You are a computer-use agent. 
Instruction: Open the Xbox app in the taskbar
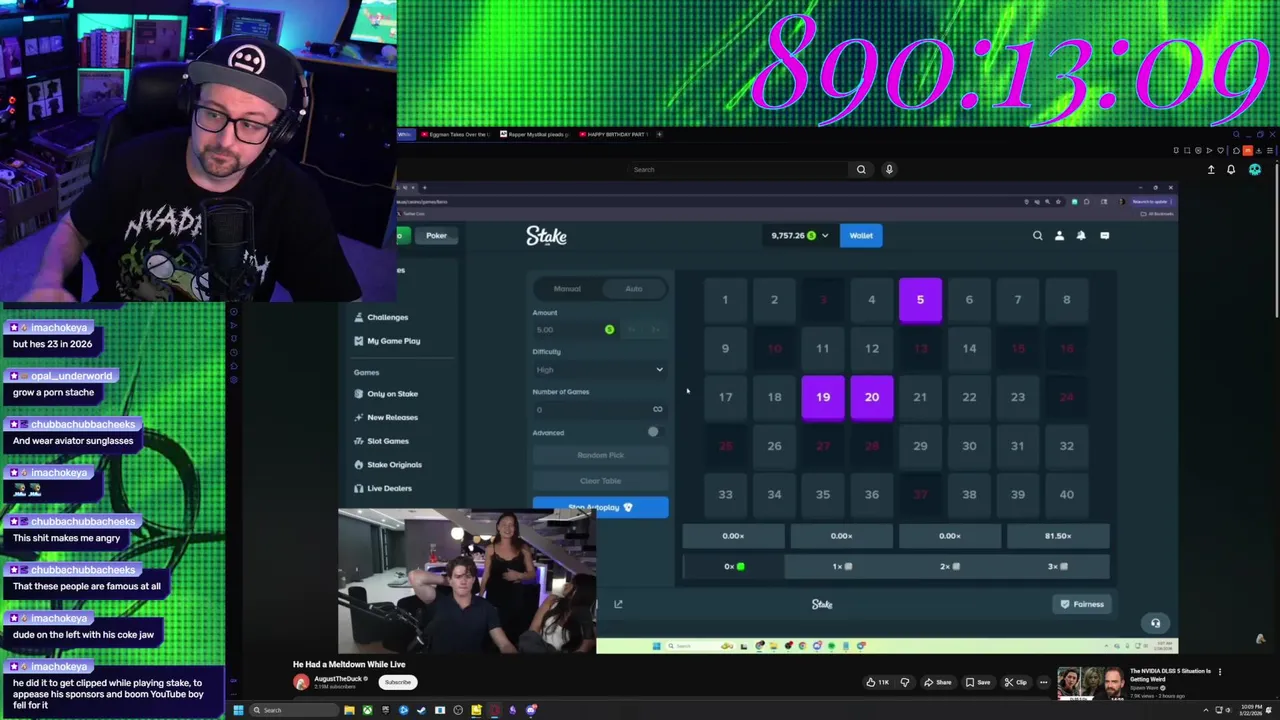[x=367, y=710]
